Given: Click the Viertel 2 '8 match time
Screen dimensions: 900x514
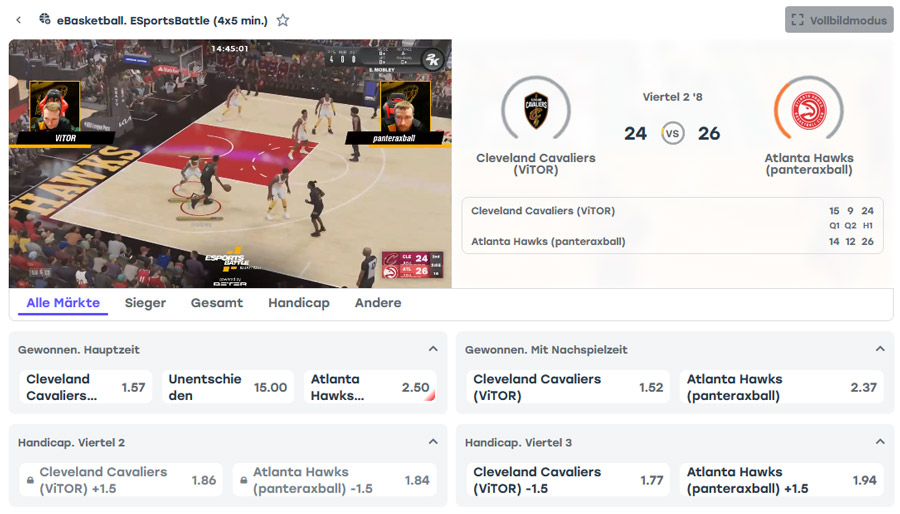Looking at the screenshot, I should click(672, 97).
